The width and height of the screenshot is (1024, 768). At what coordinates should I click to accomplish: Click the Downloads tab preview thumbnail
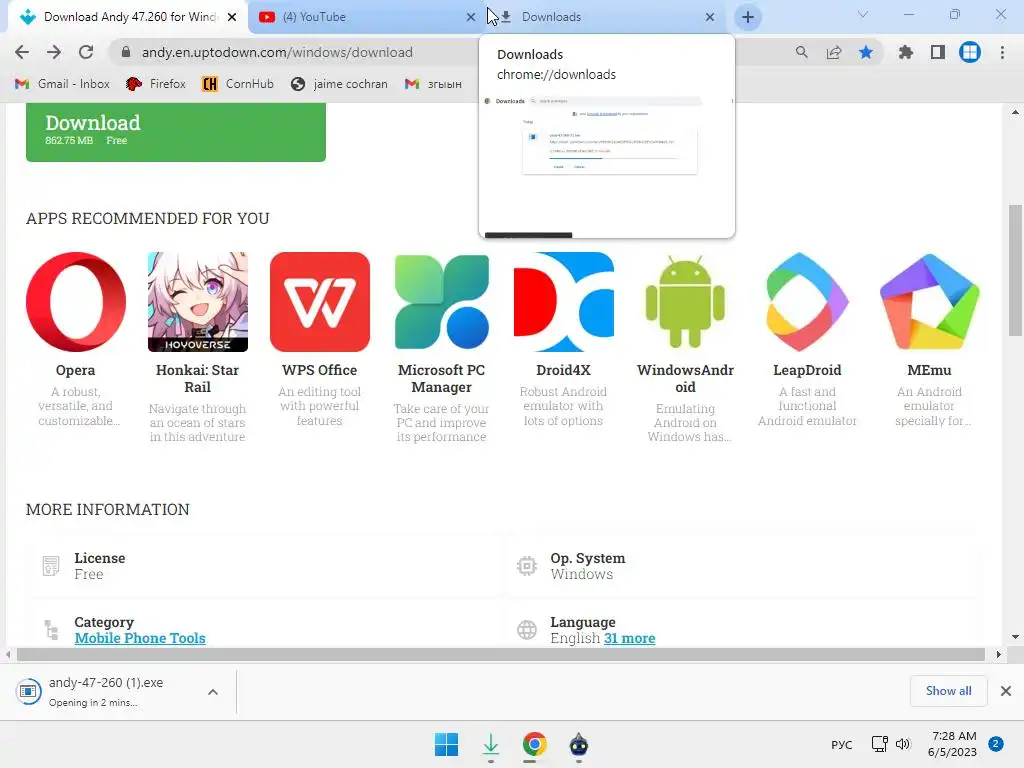[607, 165]
